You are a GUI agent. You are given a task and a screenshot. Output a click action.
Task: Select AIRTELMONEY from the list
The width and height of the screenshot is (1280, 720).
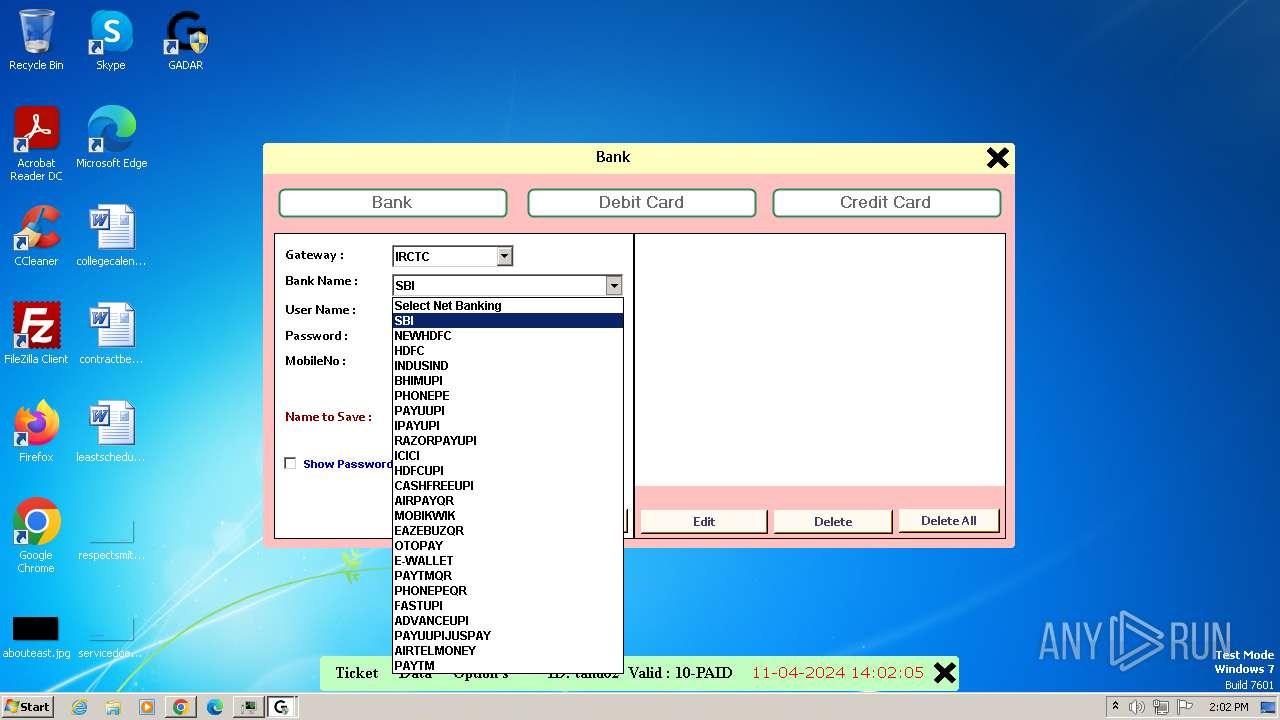tap(508, 651)
